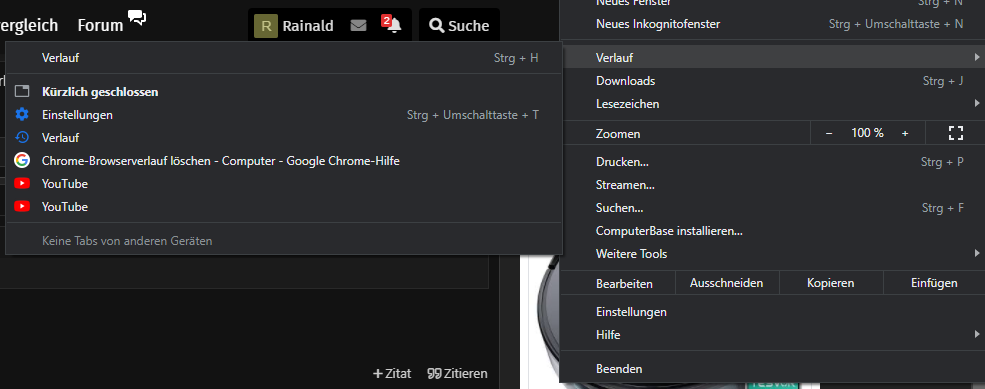Click the Suche search button
This screenshot has height=389, width=985.
[459, 26]
